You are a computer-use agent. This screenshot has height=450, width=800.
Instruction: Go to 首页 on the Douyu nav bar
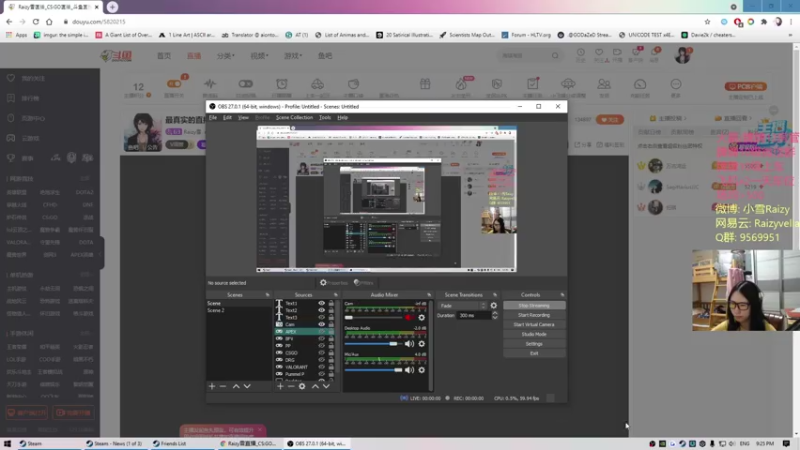pyautogui.click(x=164, y=56)
